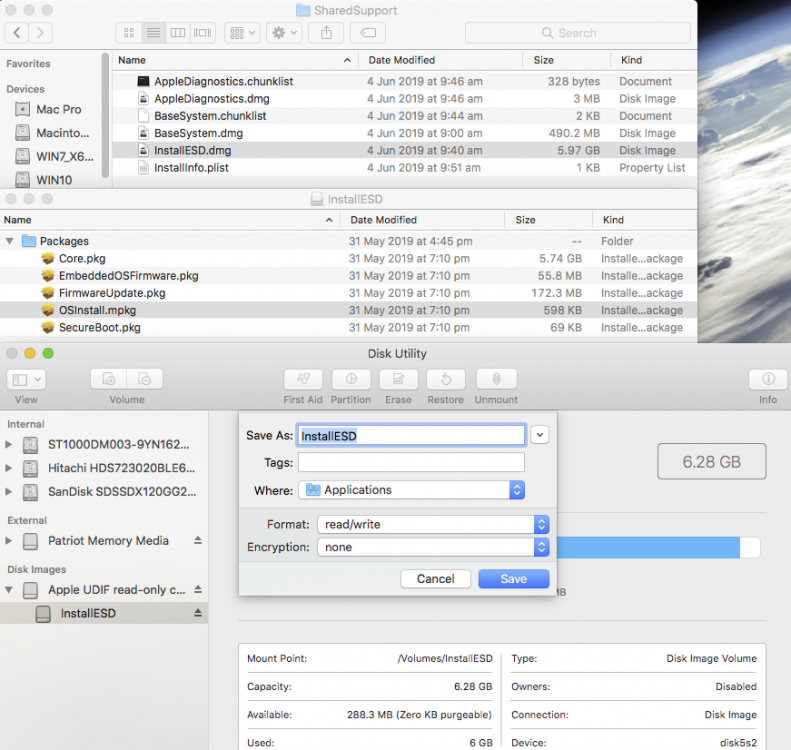Expand the save dialog with chevron

click(x=539, y=435)
